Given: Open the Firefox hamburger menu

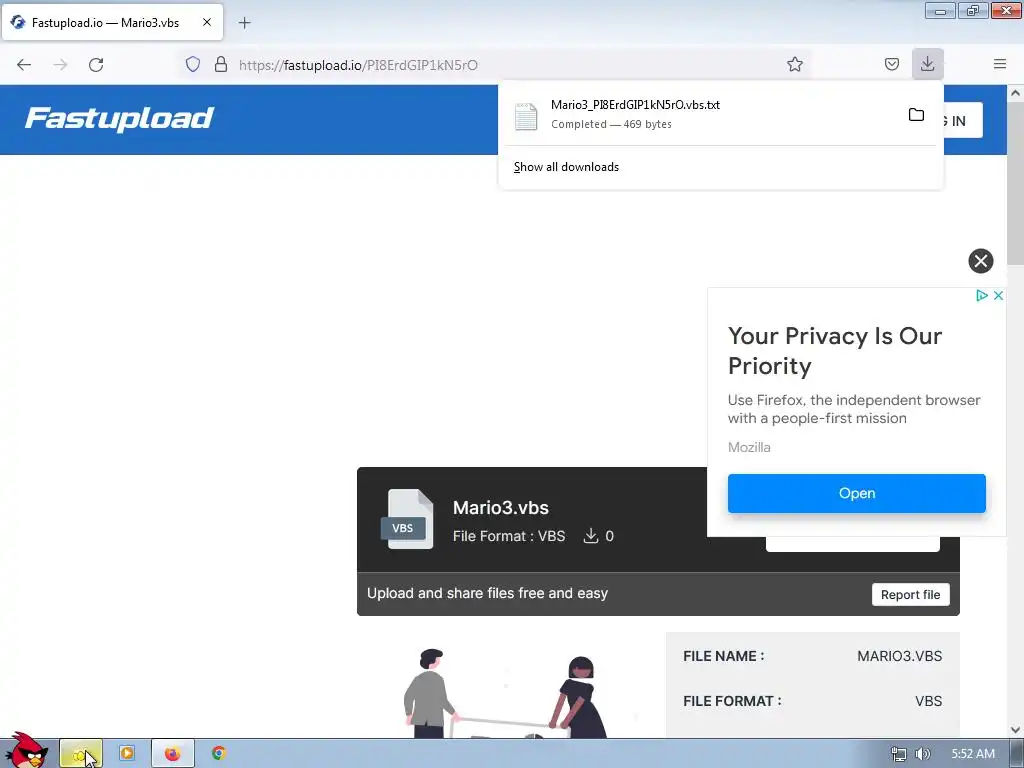Looking at the screenshot, I should pyautogui.click(x=1000, y=64).
